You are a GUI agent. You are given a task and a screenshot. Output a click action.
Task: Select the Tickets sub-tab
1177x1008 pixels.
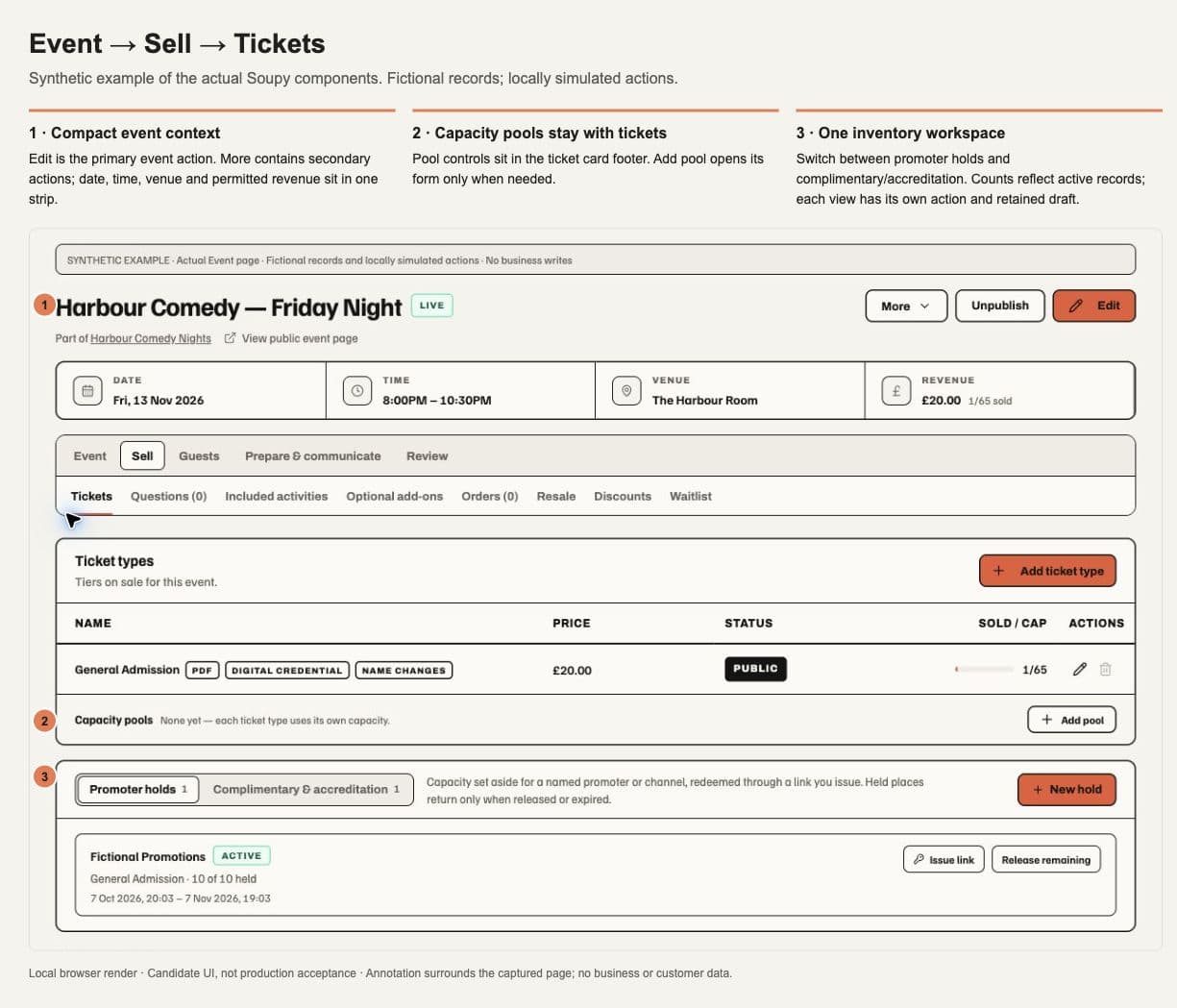coord(91,497)
